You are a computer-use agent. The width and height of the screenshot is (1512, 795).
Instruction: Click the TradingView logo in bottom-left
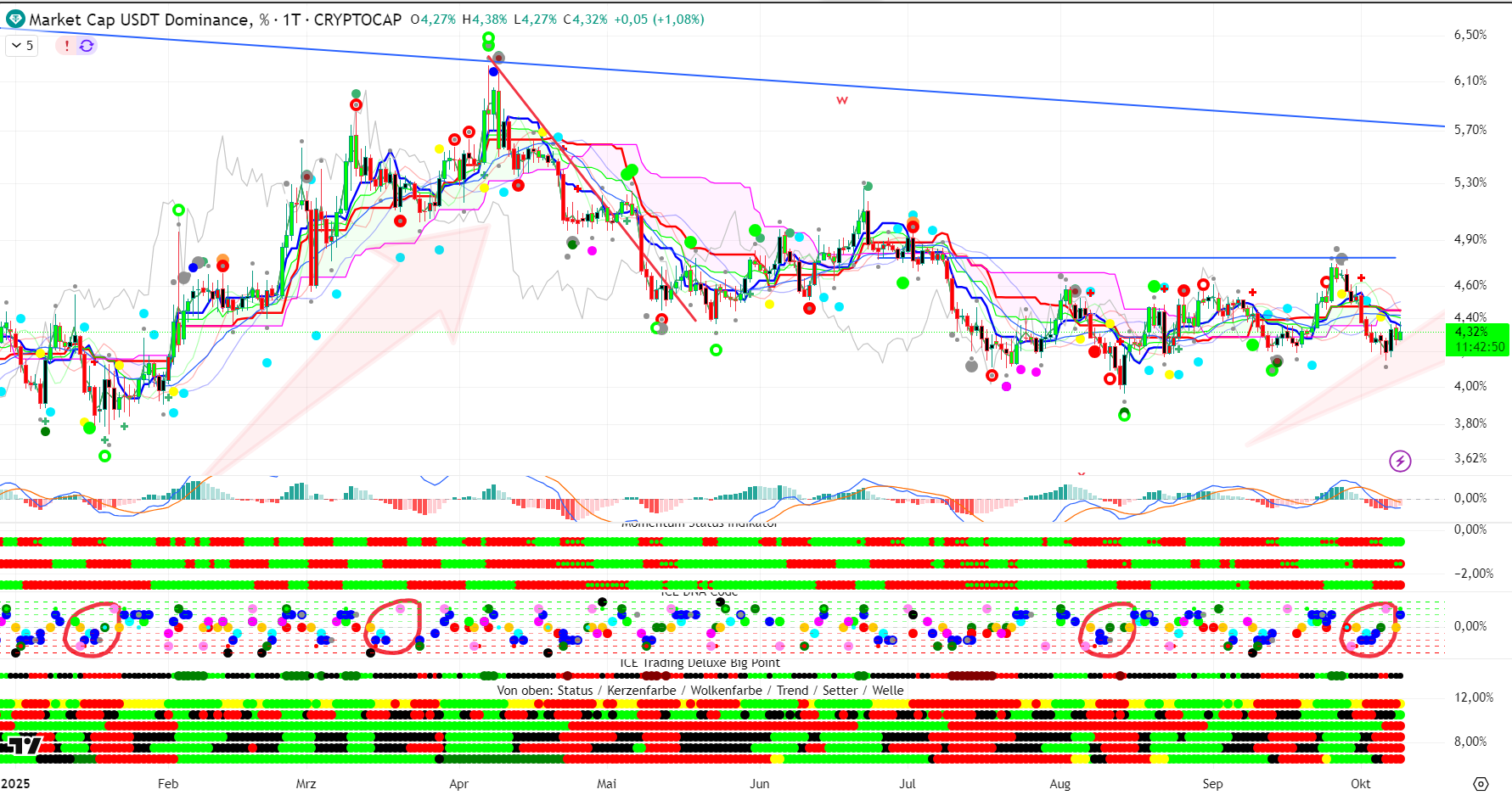coord(22,746)
